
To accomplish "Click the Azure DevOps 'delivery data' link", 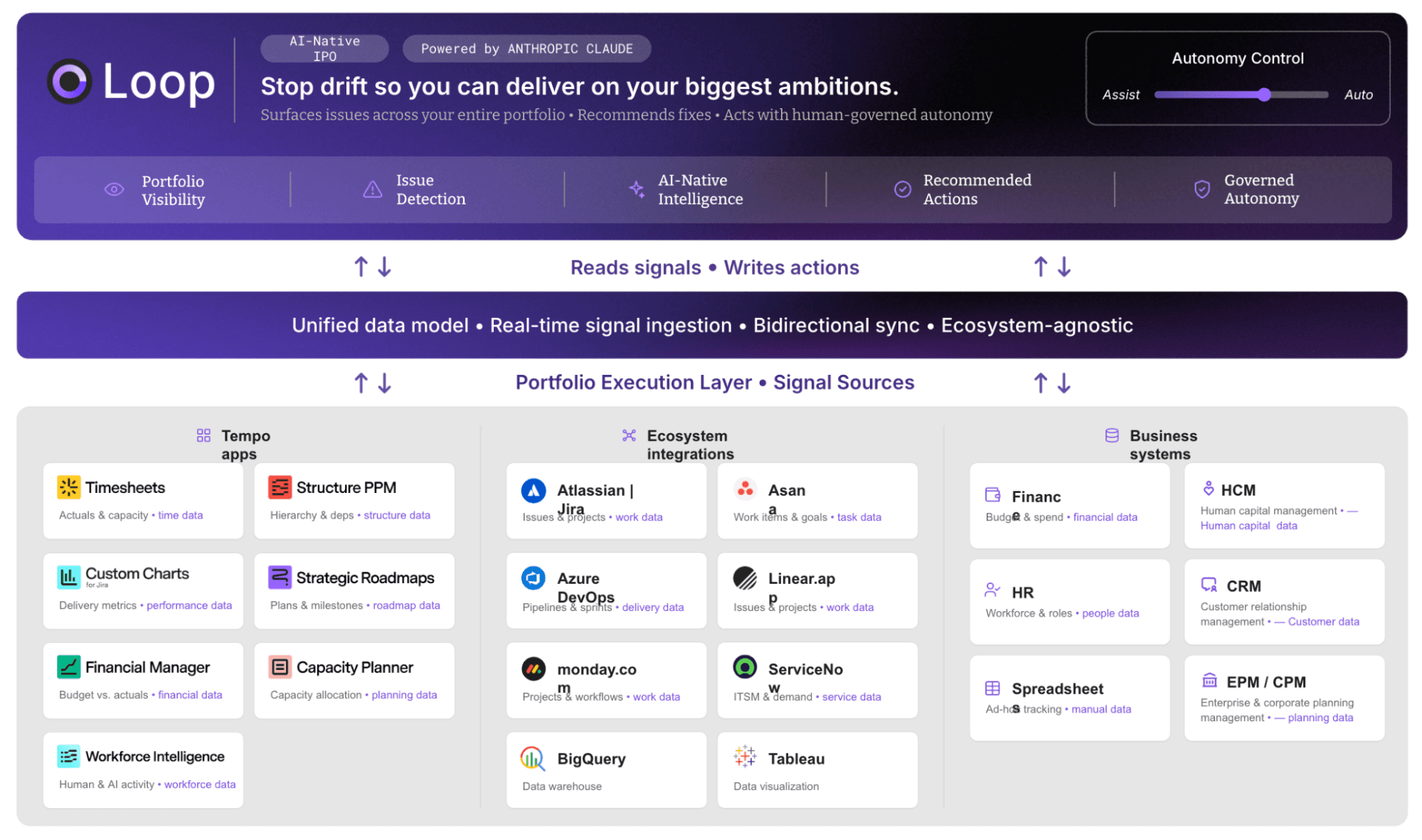I will 652,607.
